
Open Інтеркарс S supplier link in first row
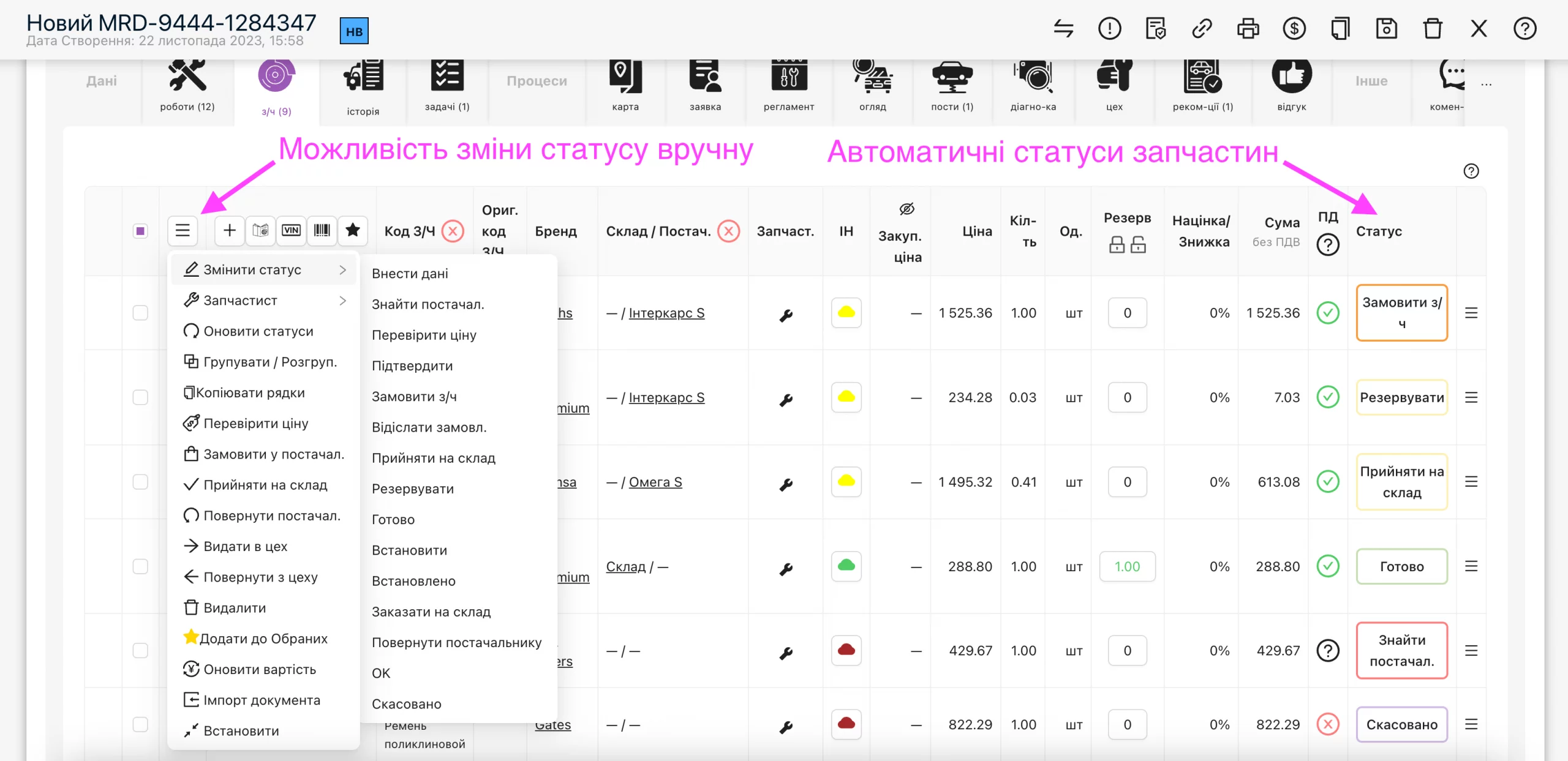(666, 313)
